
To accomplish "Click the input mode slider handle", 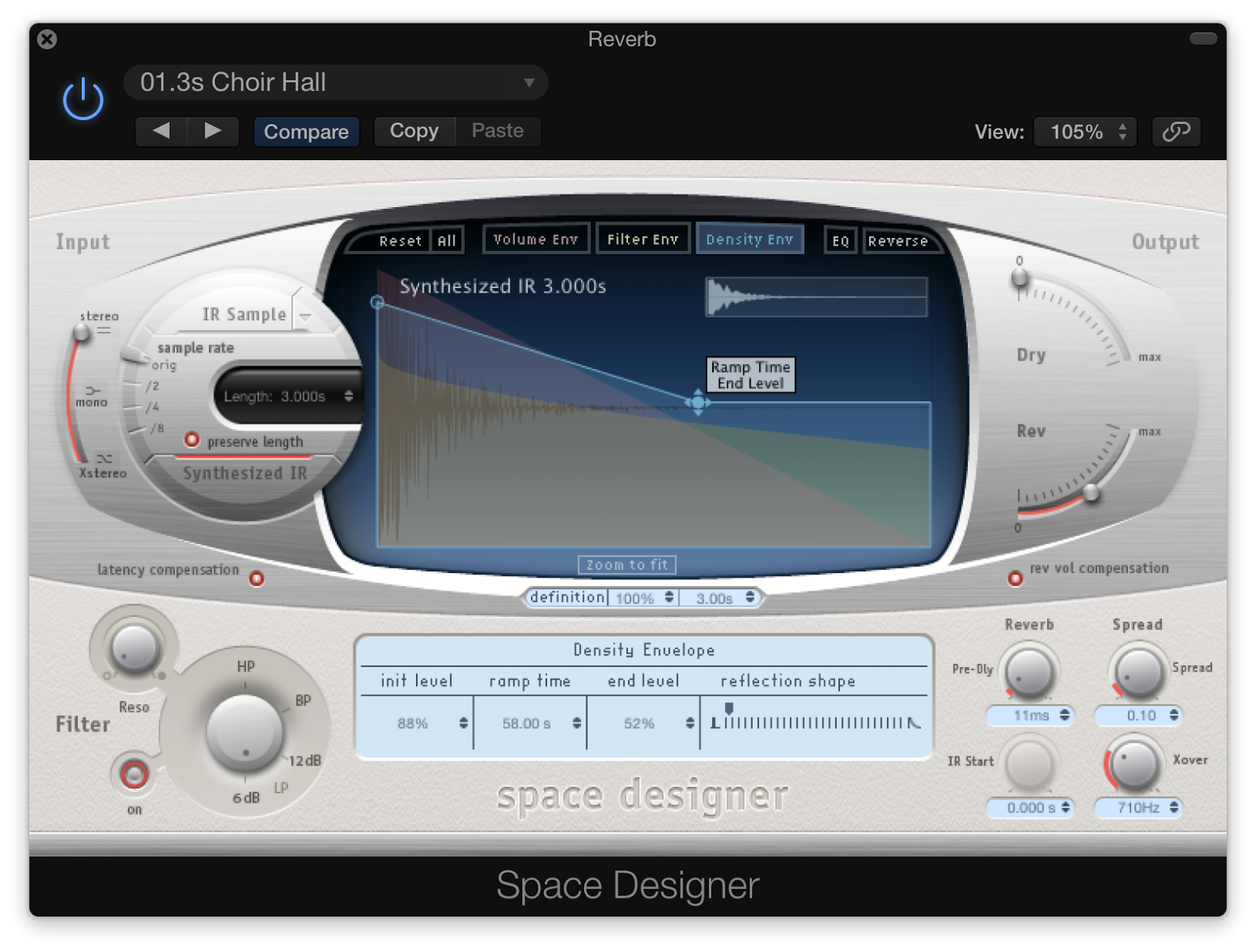I will click(82, 333).
